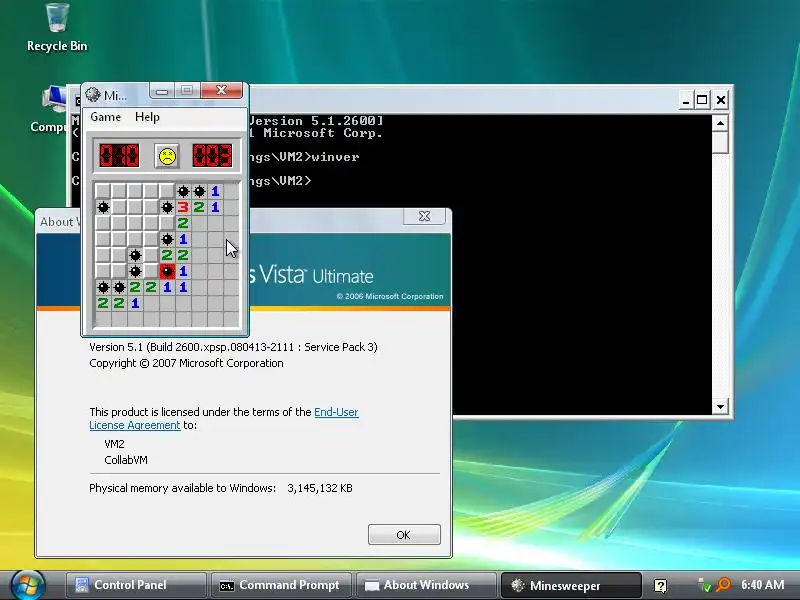Click the 'Vista Ultimate' banner text
Screen dimensions: 800x600
(316, 274)
